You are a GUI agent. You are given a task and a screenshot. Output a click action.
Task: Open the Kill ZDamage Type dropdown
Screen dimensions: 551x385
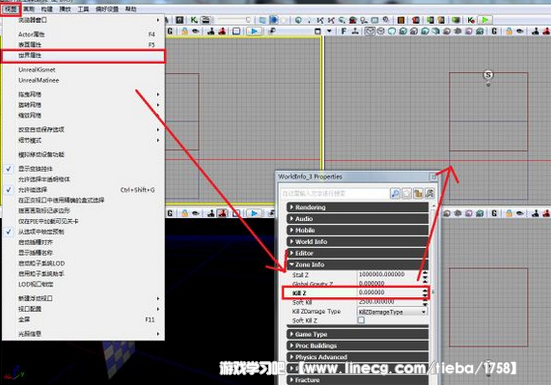click(392, 312)
